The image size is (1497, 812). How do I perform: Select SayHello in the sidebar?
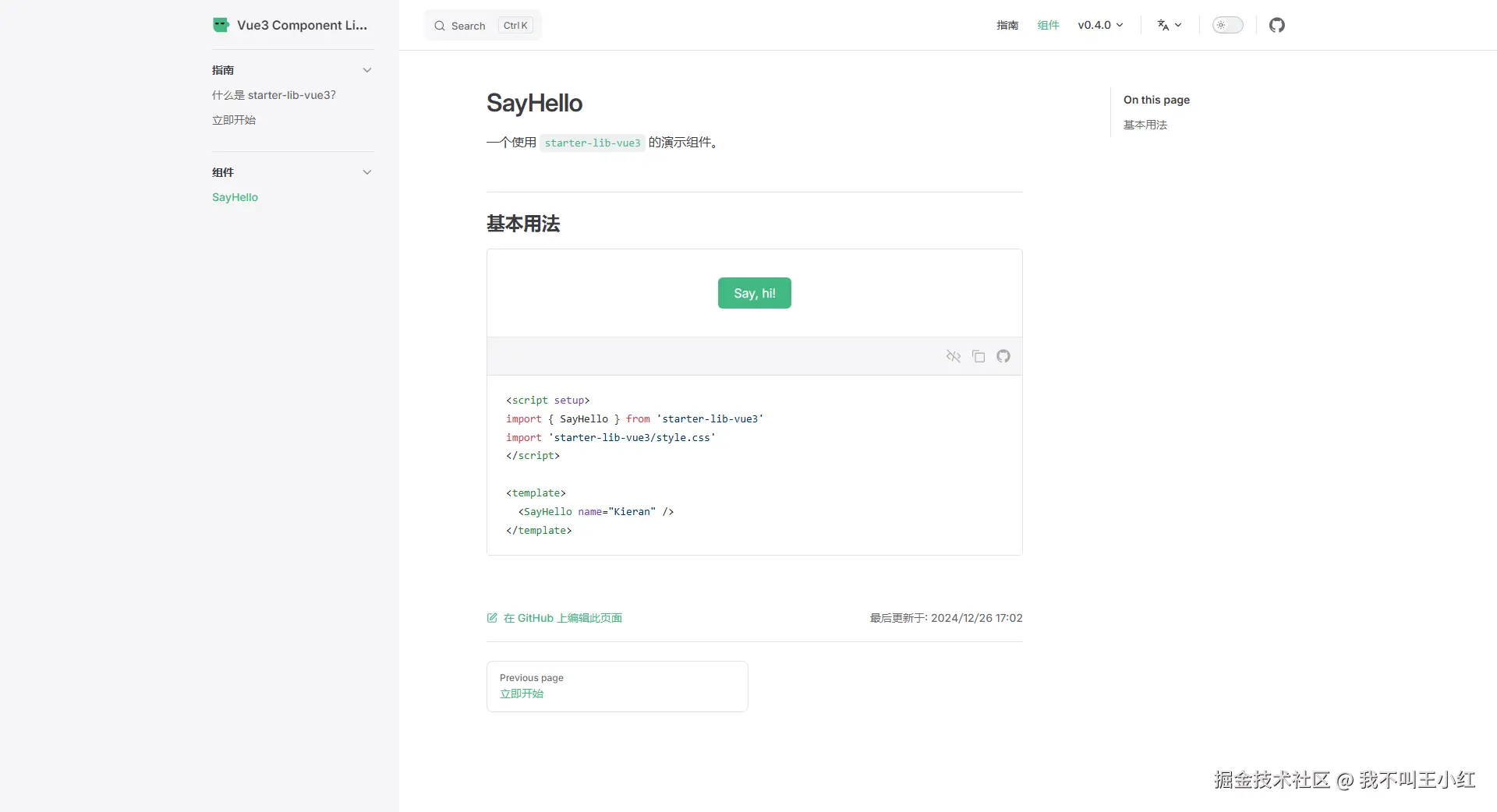pos(235,197)
